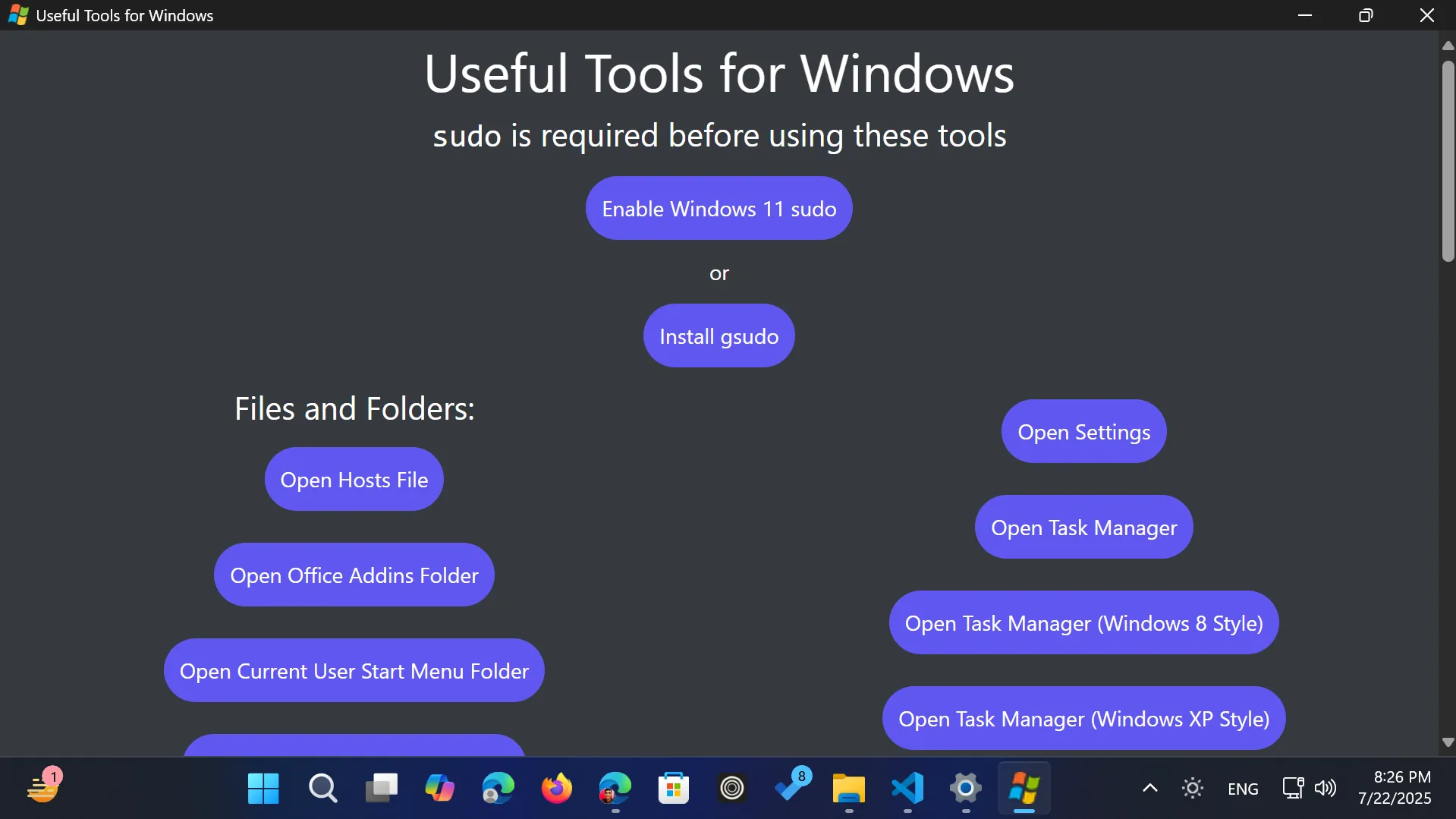Open Microsoft Edge
The width and height of the screenshot is (1456, 819).
[x=498, y=788]
